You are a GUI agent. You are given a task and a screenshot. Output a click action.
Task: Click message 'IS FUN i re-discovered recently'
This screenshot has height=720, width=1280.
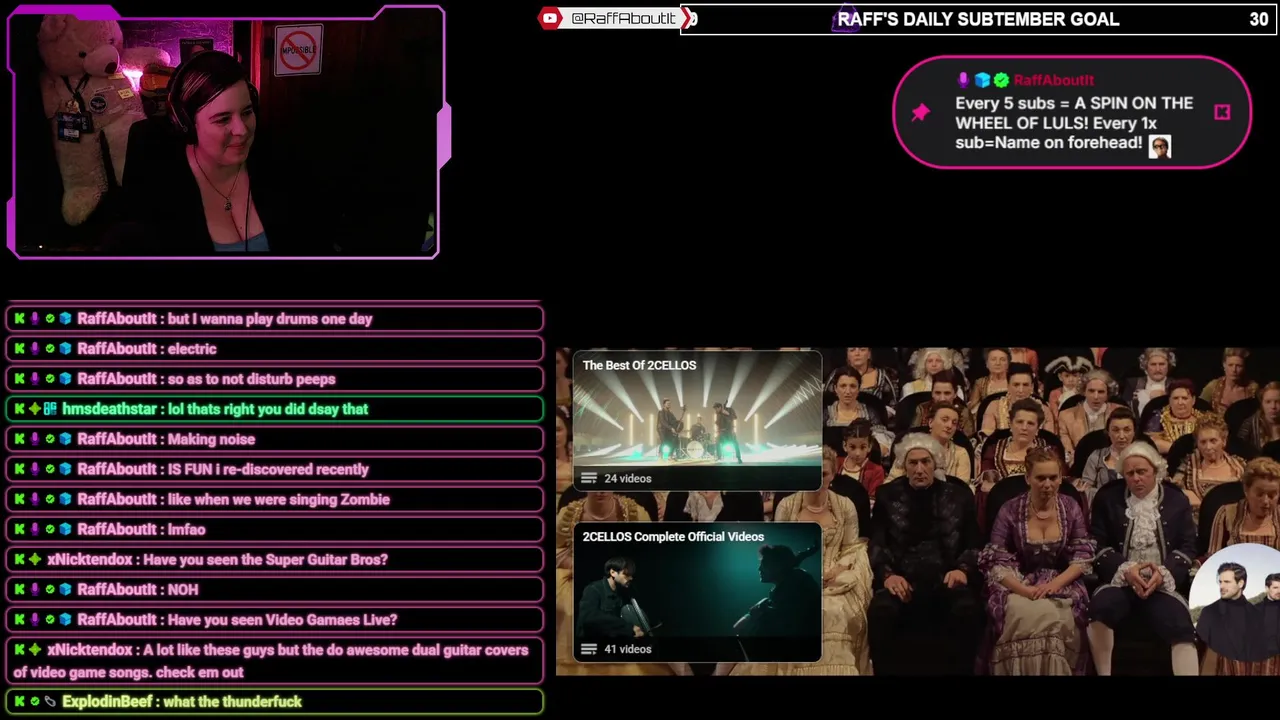[268, 469]
